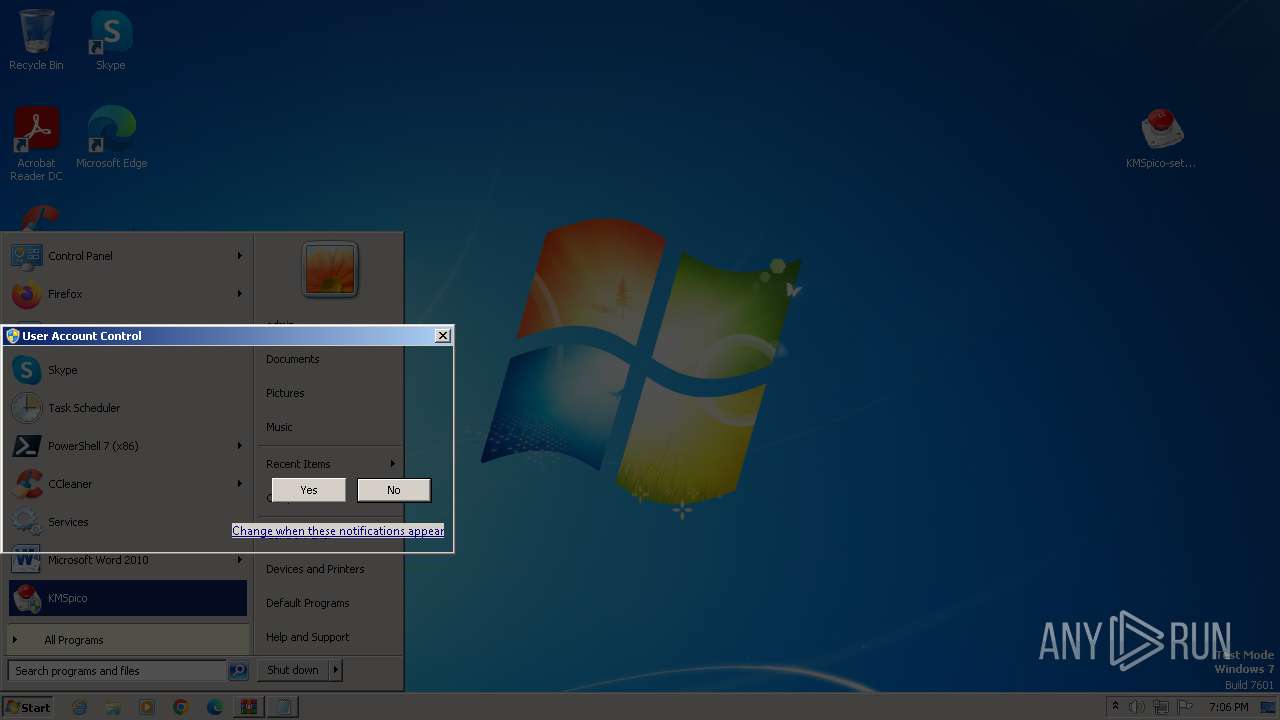This screenshot has height=720, width=1280.
Task: Click the Shut down button
Action: click(293, 670)
